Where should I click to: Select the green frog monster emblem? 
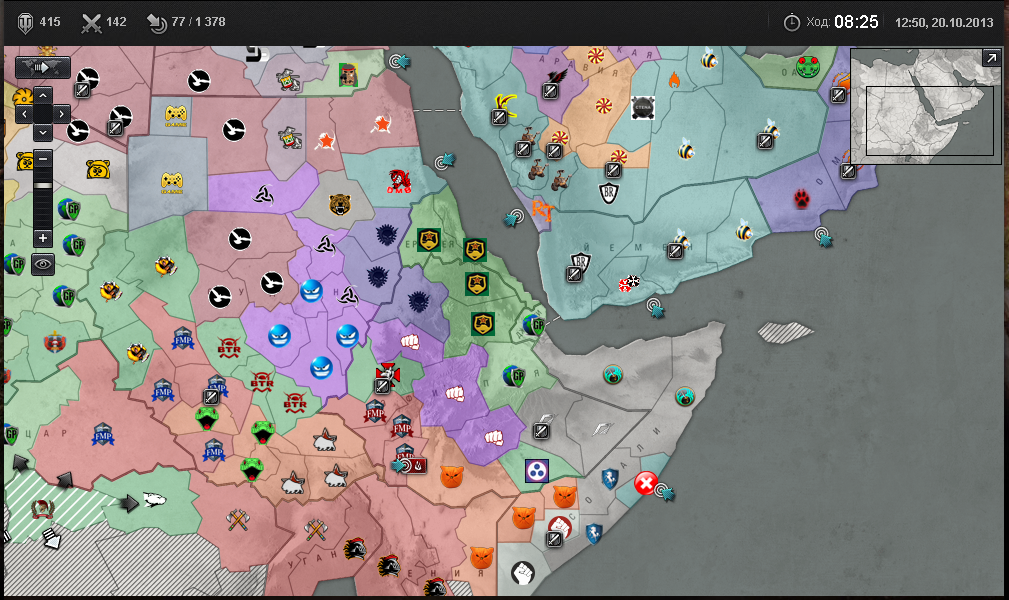pyautogui.click(x=807, y=66)
